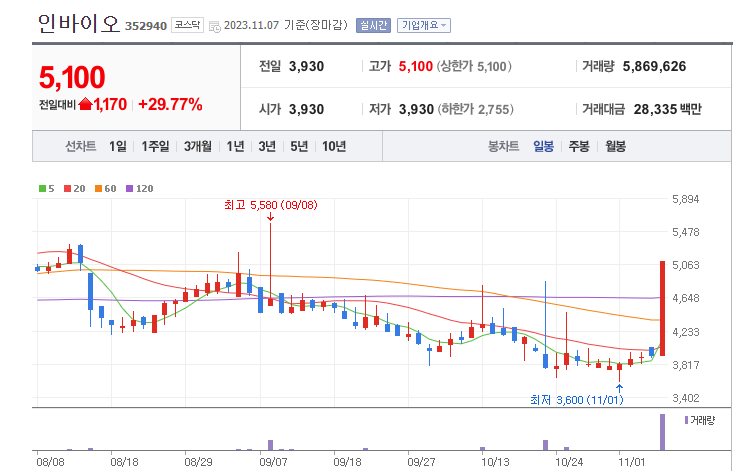Select the 1일 line chart tab
The height and width of the screenshot is (471, 733).
(x=118, y=146)
